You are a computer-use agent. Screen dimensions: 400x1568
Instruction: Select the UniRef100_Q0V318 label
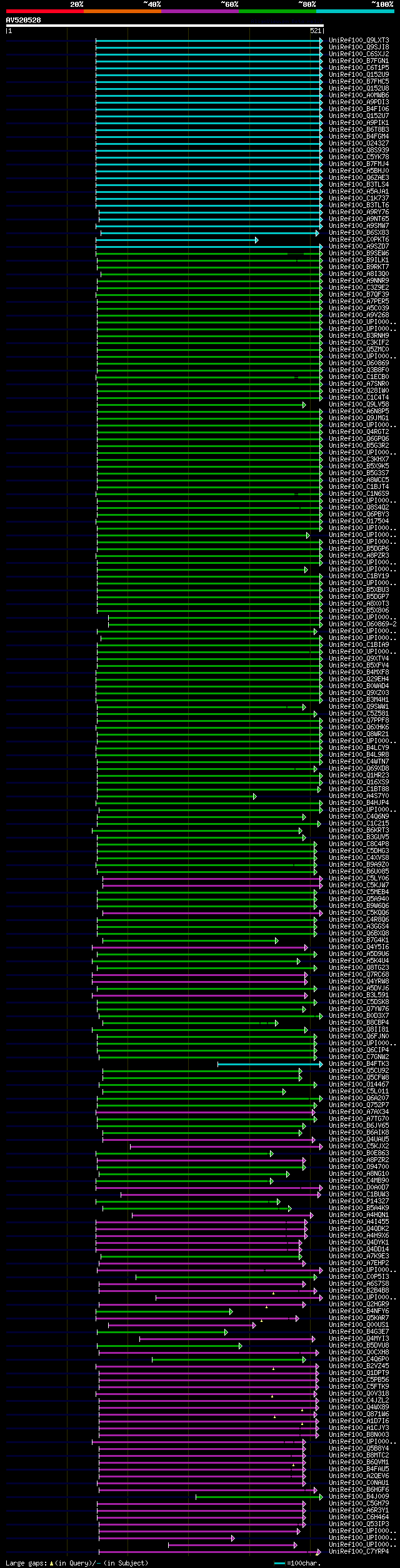pos(359,1394)
